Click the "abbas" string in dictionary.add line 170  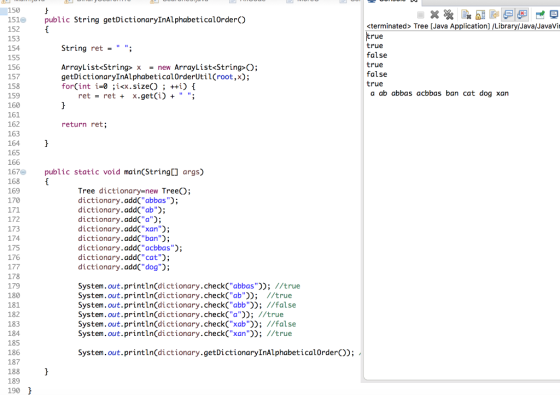tap(155, 201)
